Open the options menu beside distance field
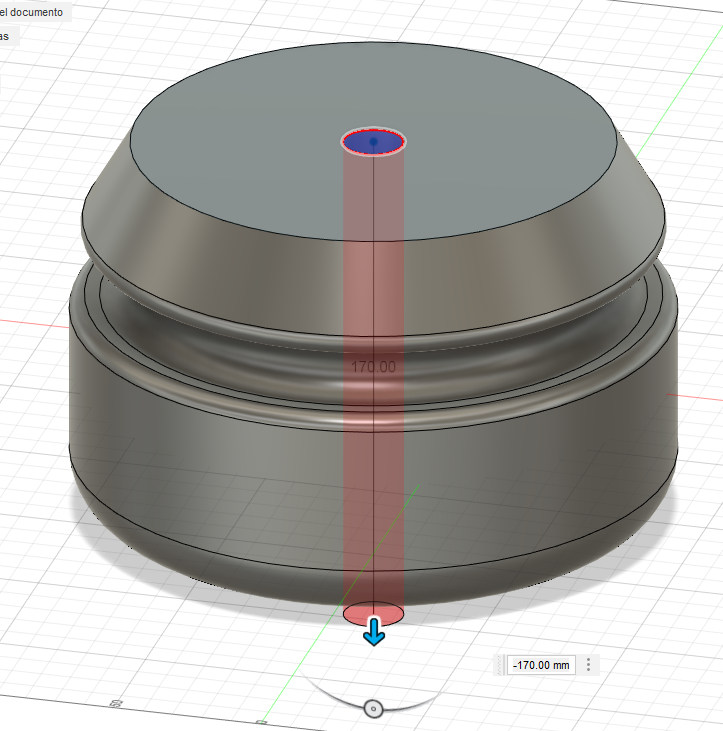723x731 pixels. tap(588, 665)
